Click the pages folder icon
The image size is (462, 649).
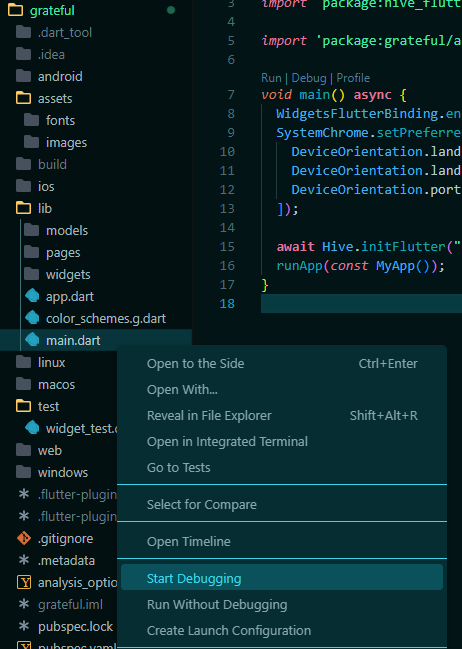coord(31,252)
